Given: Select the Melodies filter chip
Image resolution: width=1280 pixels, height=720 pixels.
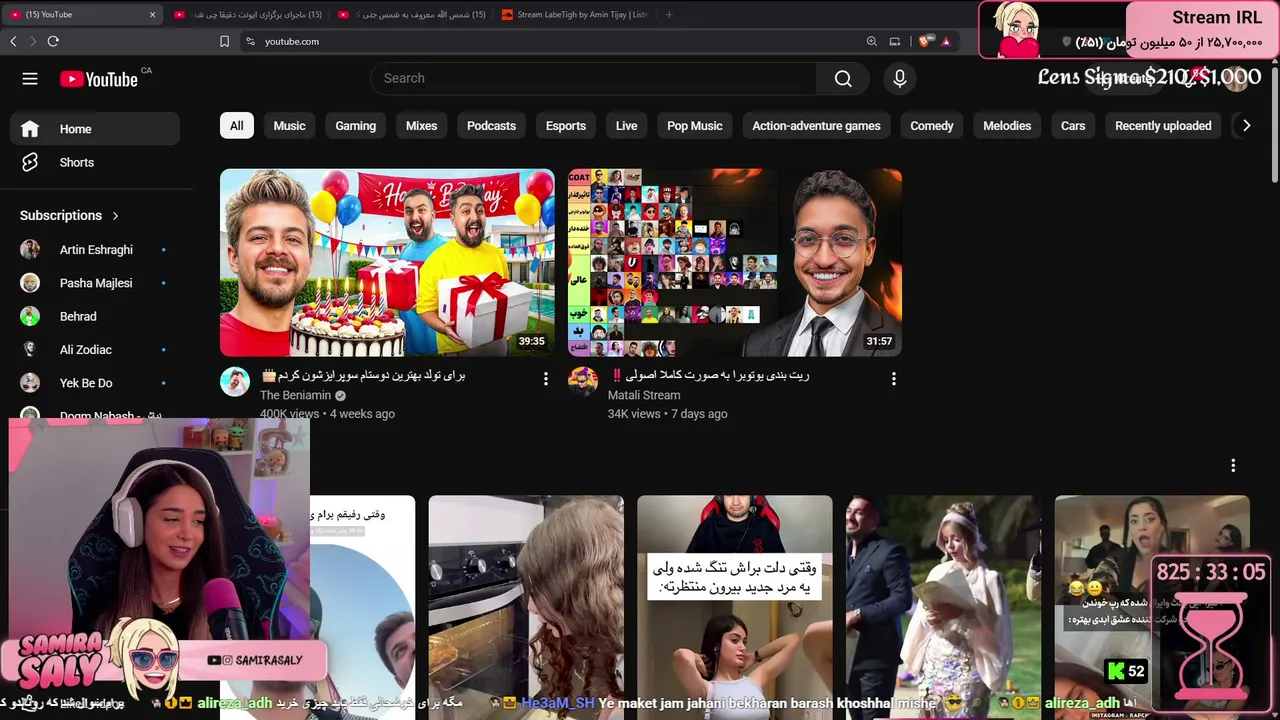Looking at the screenshot, I should (x=1007, y=126).
